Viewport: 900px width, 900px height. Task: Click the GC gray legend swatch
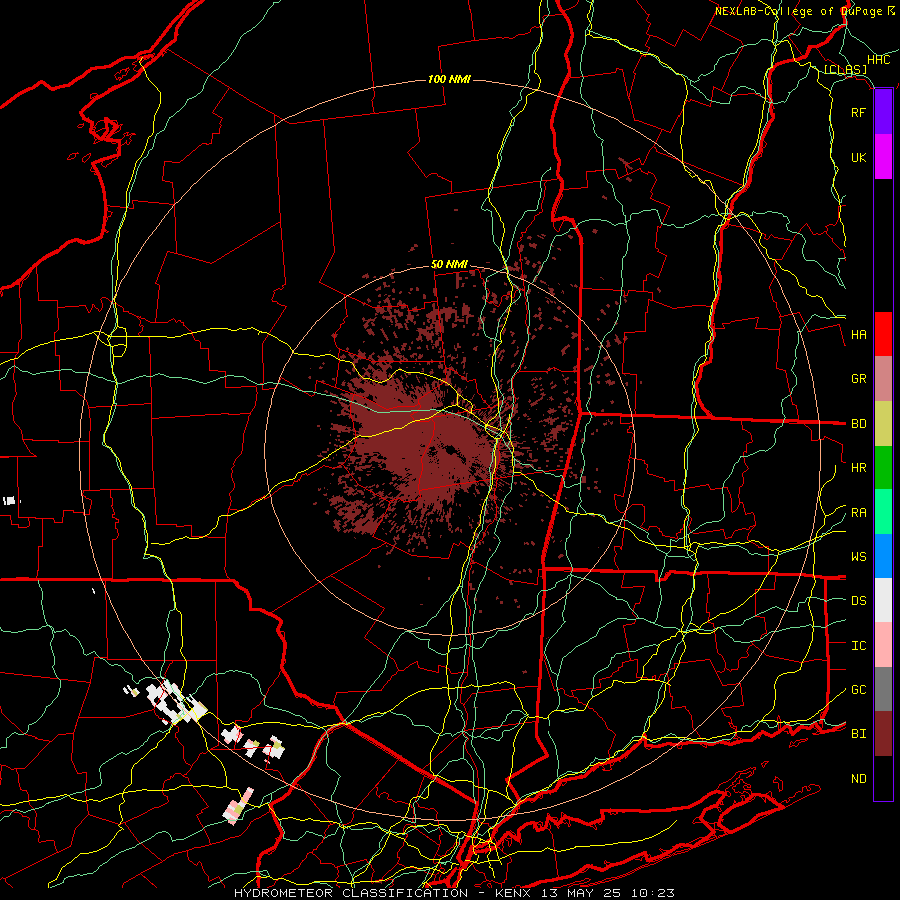pos(883,689)
